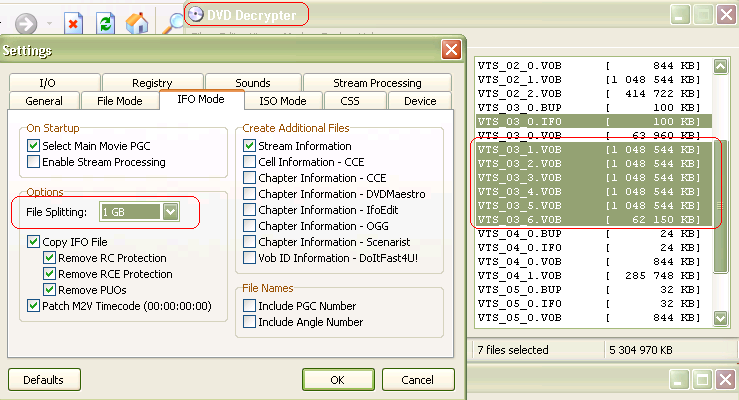The width and height of the screenshot is (739, 400).
Task: Toggle Remove RC Protection checkbox
Action: point(49,258)
